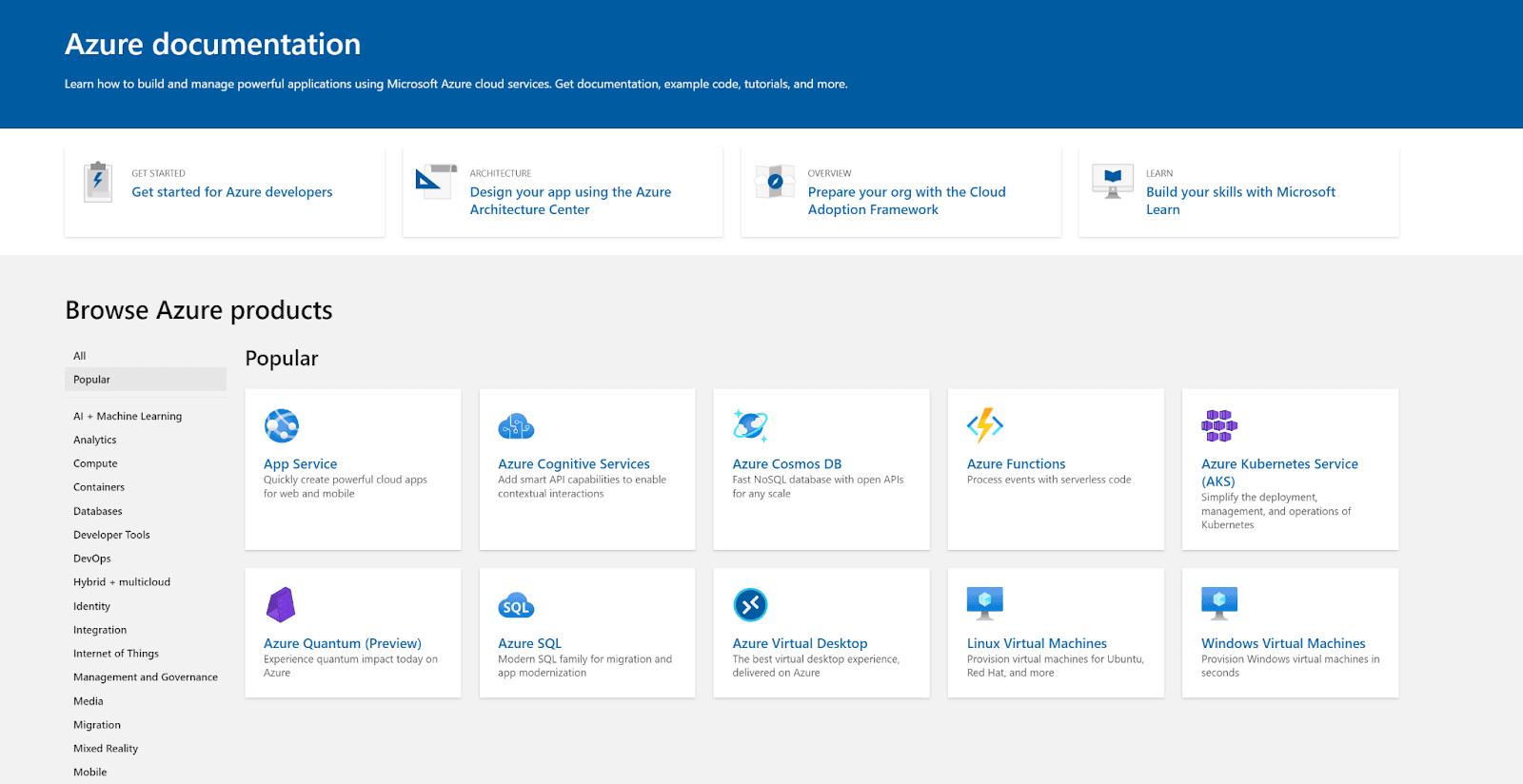
Task: Select the Popular category in sidebar
Action: 146,380
